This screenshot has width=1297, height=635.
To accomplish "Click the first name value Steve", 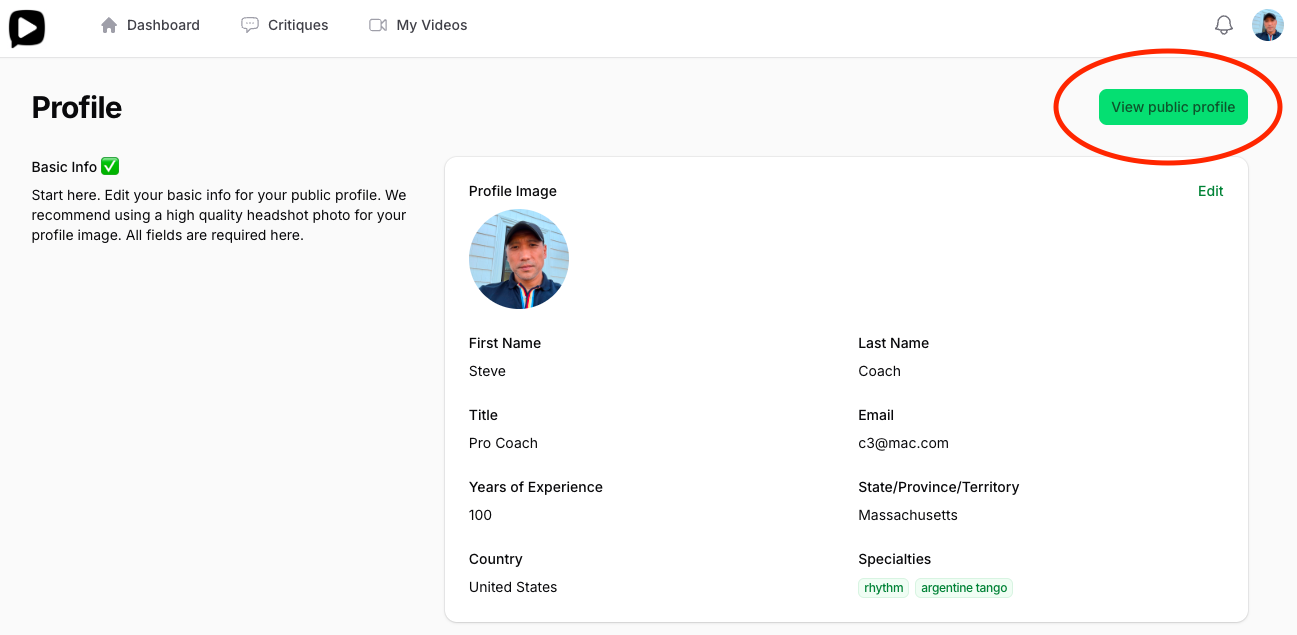I will pyautogui.click(x=487, y=371).
